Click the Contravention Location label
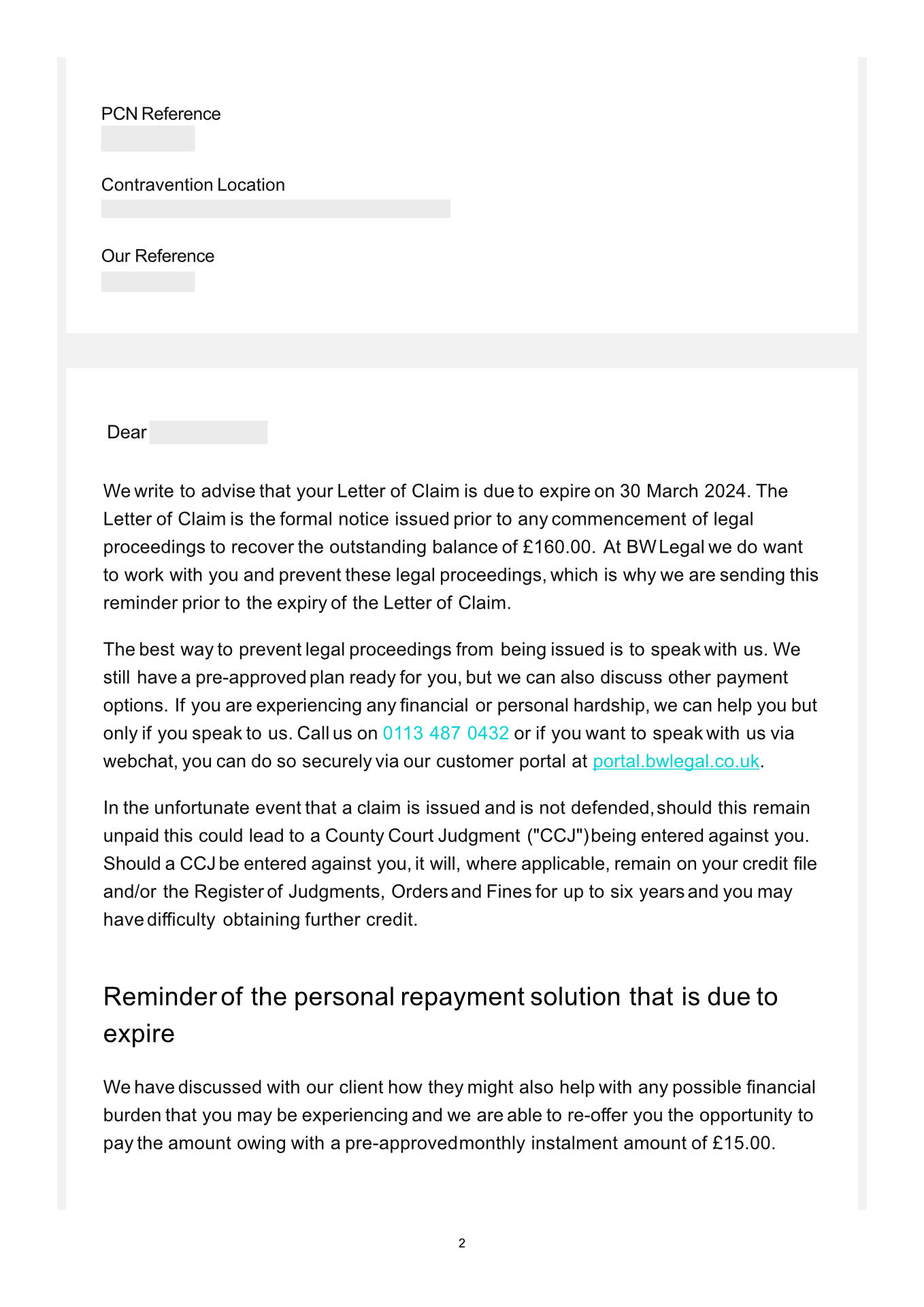The height and width of the screenshot is (1307, 924). pos(193,185)
